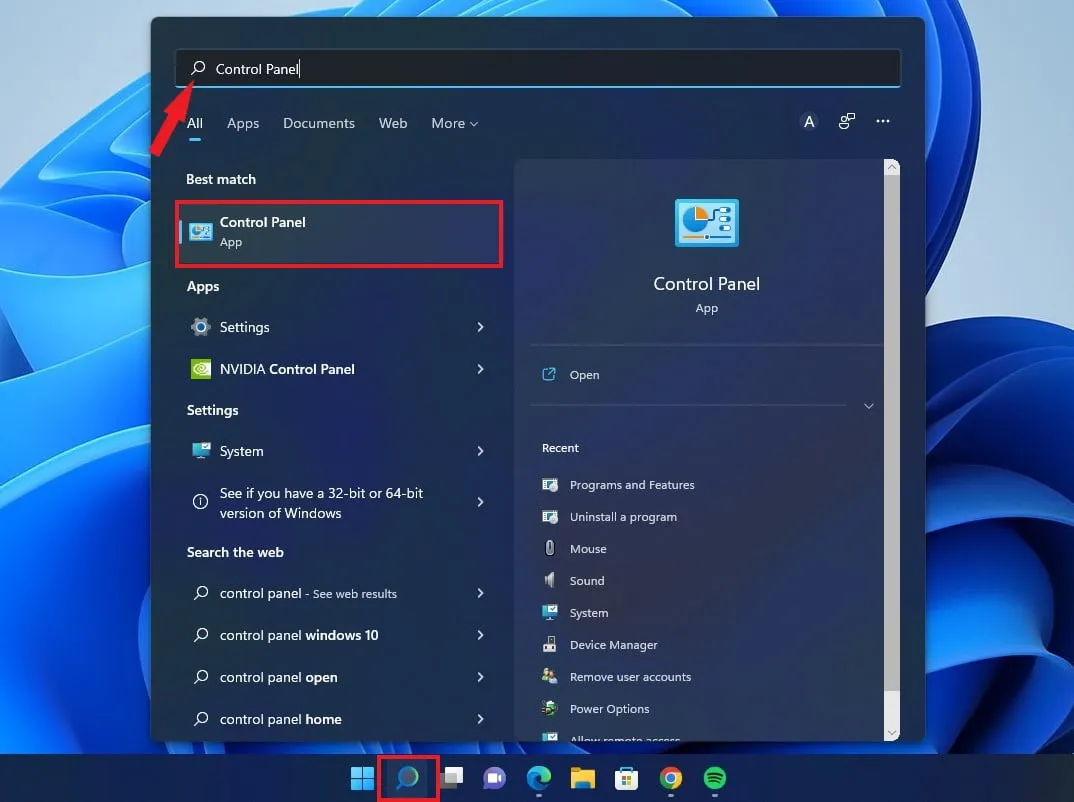Click the Windows Start button in taskbar
This screenshot has width=1074, height=802.
coord(362,778)
